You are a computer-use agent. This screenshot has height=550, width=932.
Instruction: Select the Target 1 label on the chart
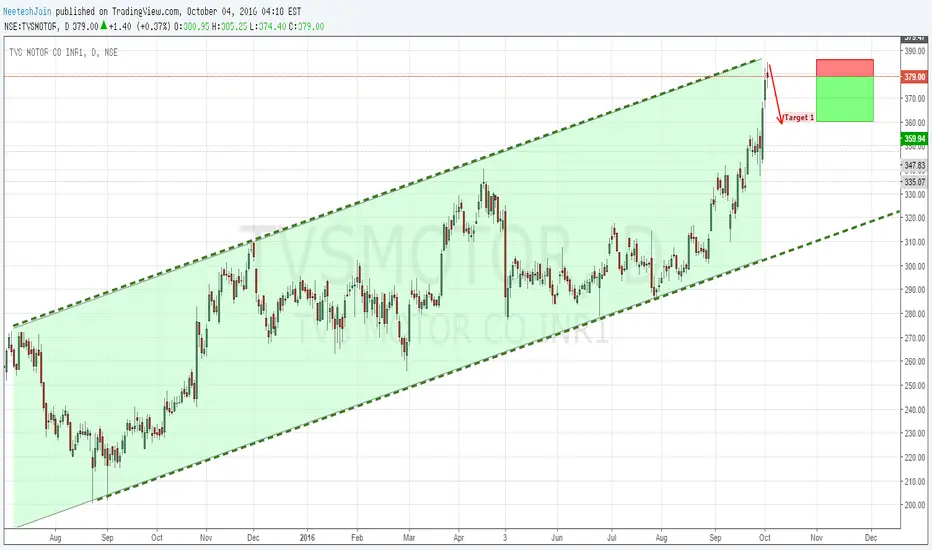(799, 118)
